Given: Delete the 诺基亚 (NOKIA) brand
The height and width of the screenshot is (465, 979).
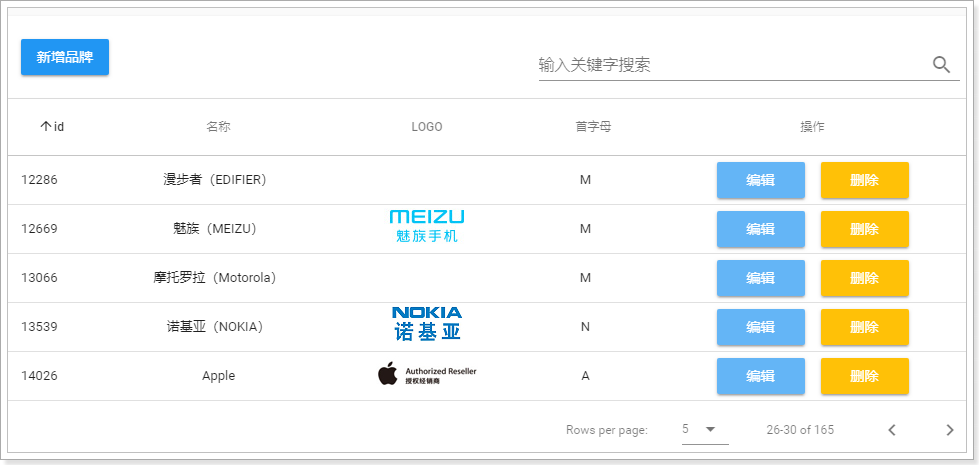Looking at the screenshot, I should [864, 327].
